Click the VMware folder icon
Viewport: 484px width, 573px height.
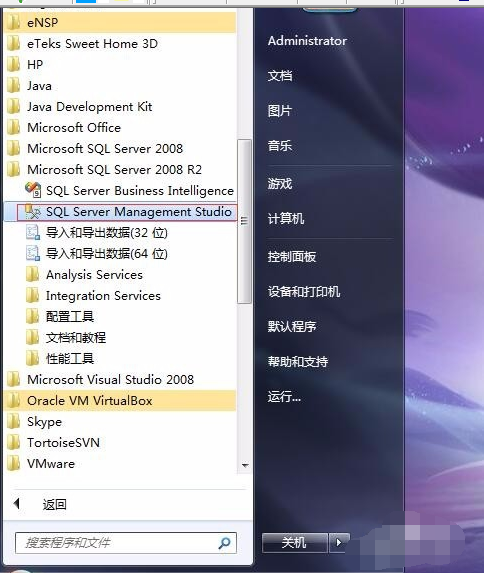click(x=14, y=463)
